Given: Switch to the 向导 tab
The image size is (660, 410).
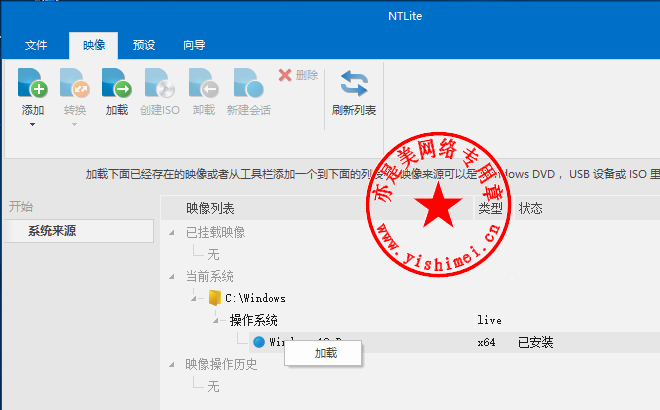Looking at the screenshot, I should [194, 45].
